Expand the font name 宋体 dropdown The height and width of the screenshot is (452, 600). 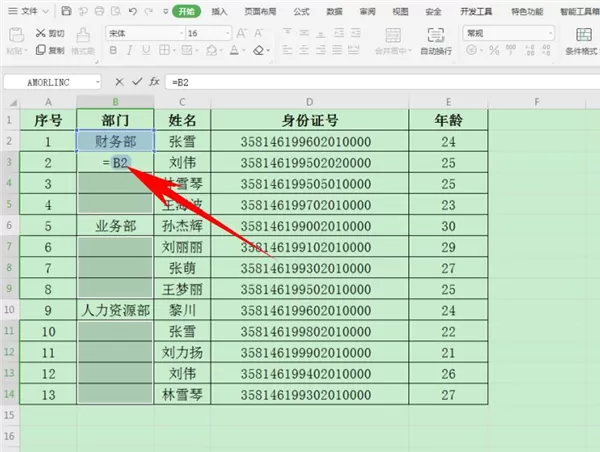pos(181,33)
